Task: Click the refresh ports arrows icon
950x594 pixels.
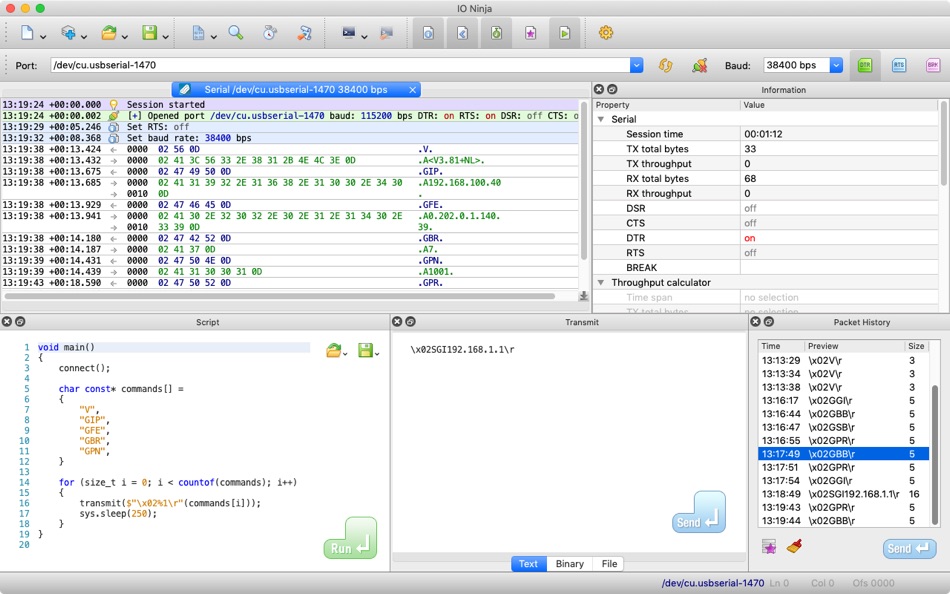Action: coord(665,65)
